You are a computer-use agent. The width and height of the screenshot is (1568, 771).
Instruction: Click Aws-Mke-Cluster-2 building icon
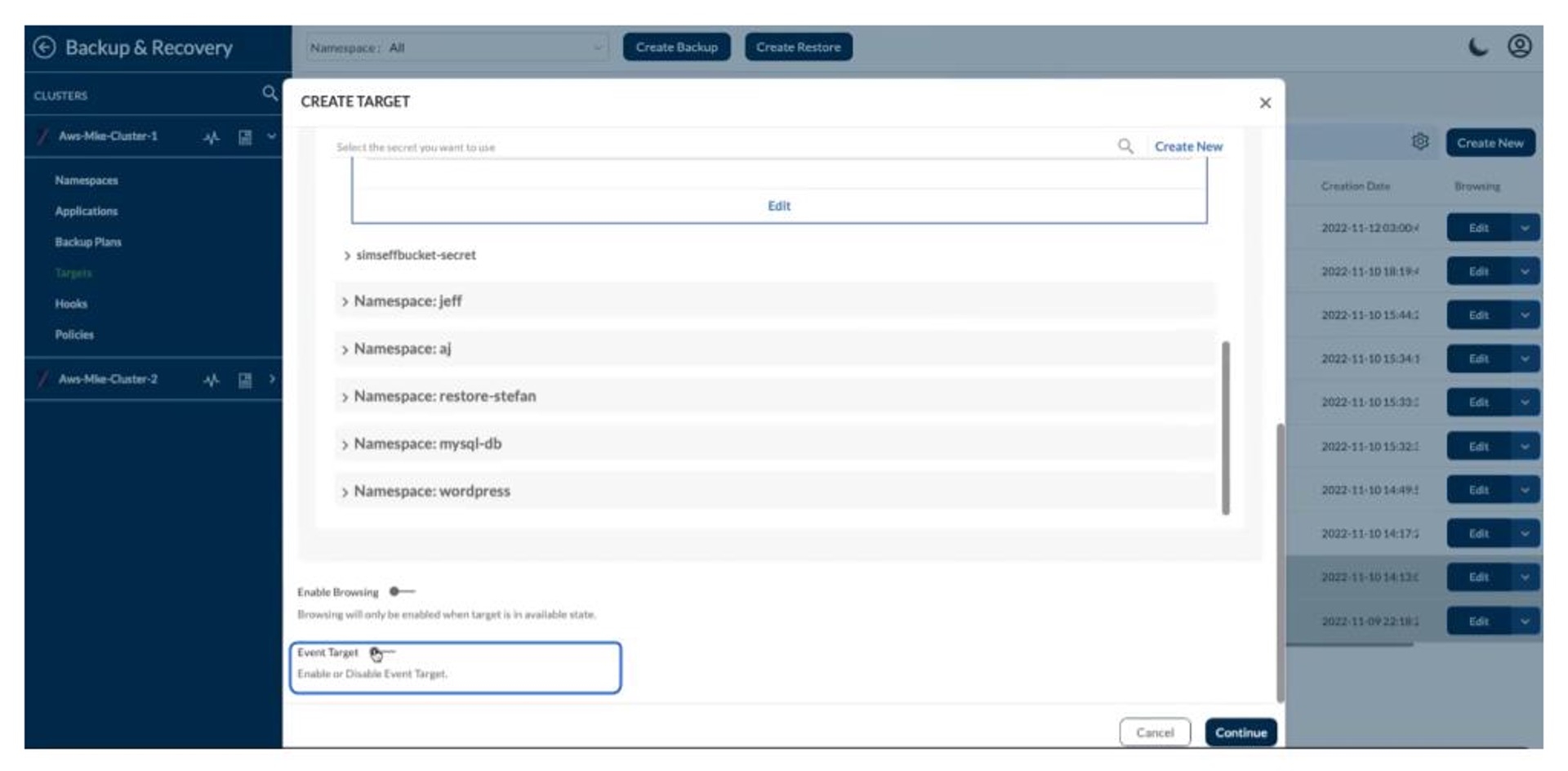click(244, 380)
